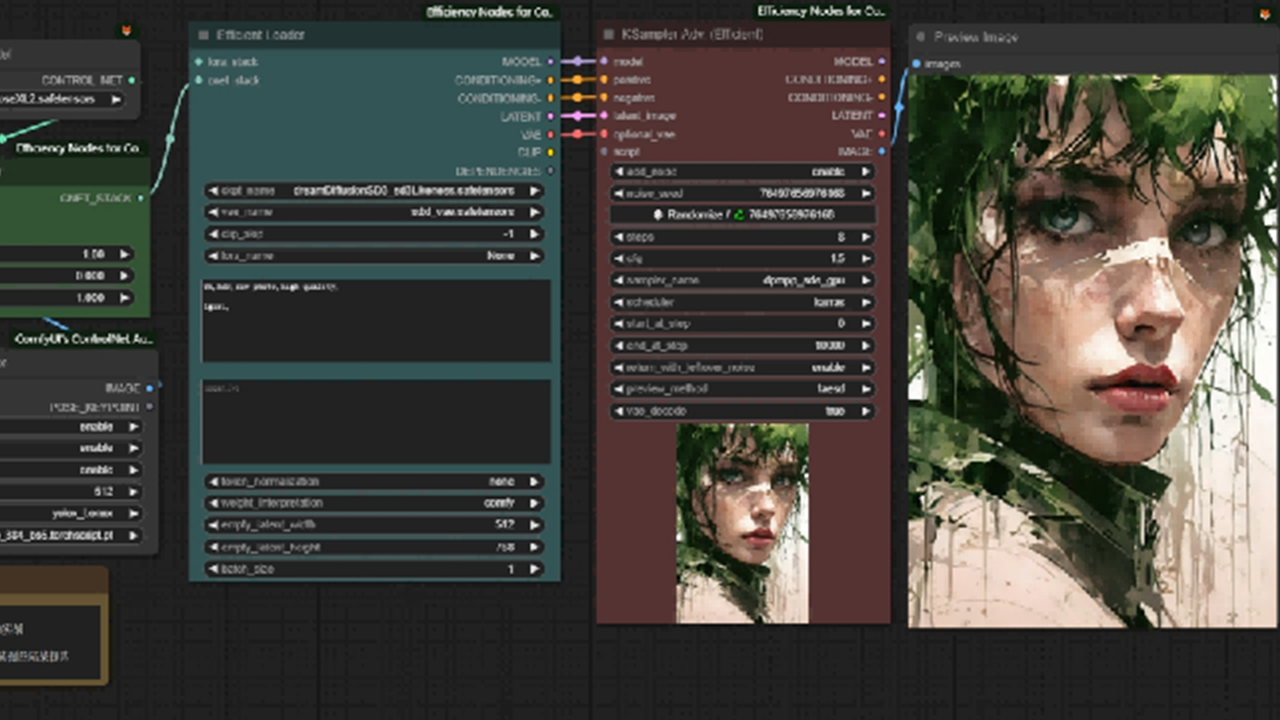Open the token_normalization none selector
1280x720 pixels.
[x=374, y=481]
